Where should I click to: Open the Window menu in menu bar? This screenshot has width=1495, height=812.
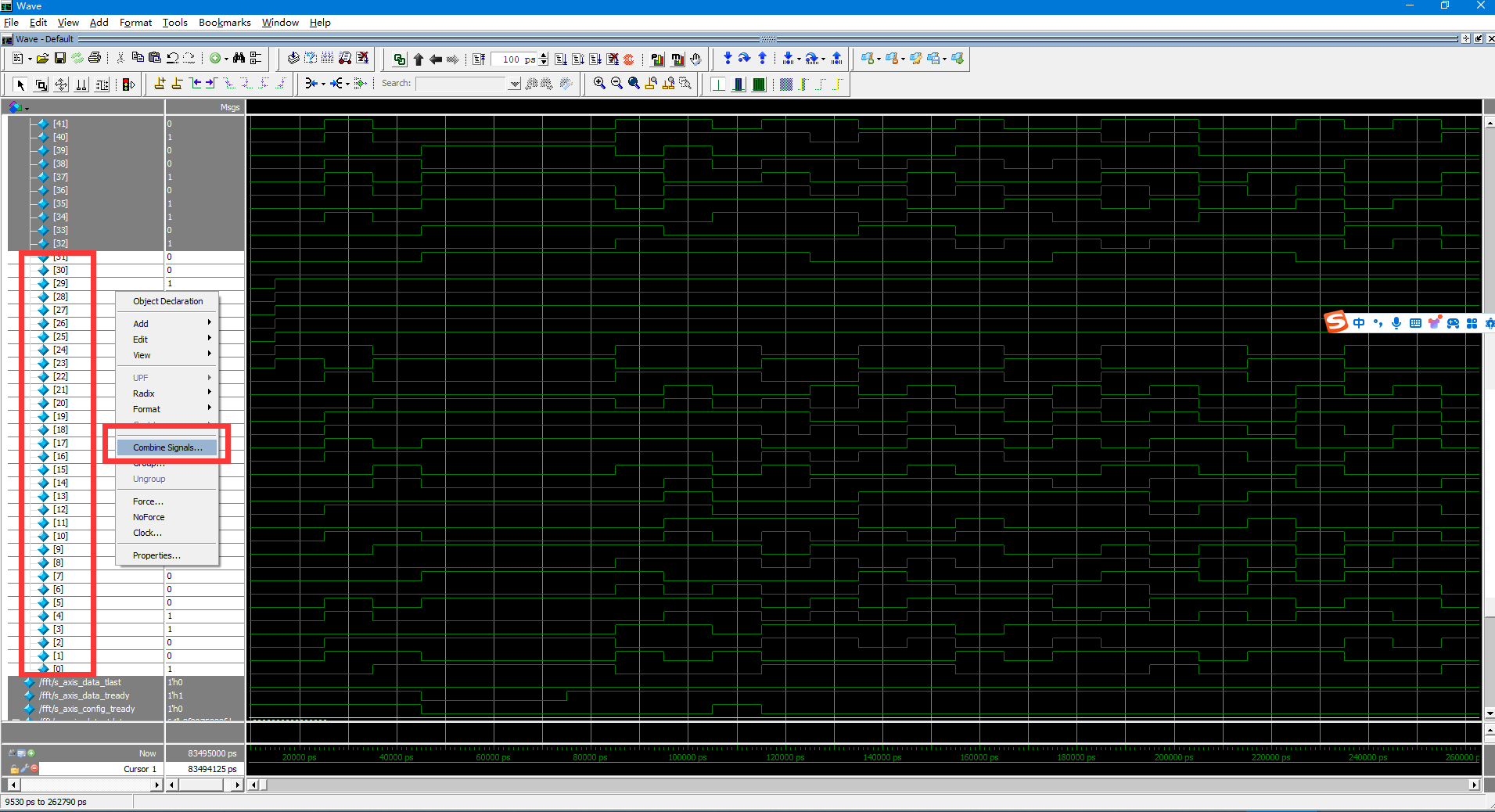280,23
